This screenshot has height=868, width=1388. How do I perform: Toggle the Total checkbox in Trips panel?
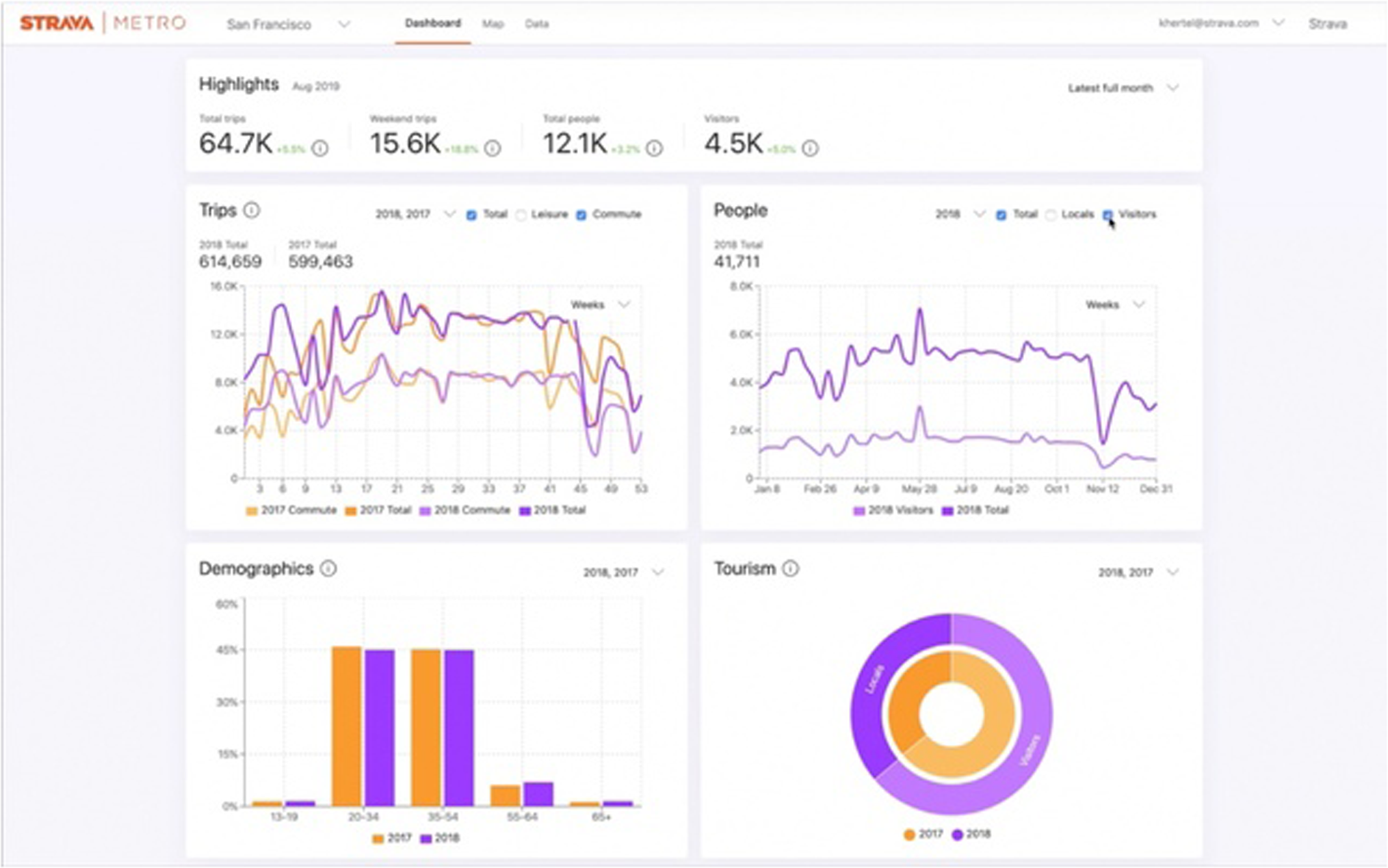tap(471, 215)
